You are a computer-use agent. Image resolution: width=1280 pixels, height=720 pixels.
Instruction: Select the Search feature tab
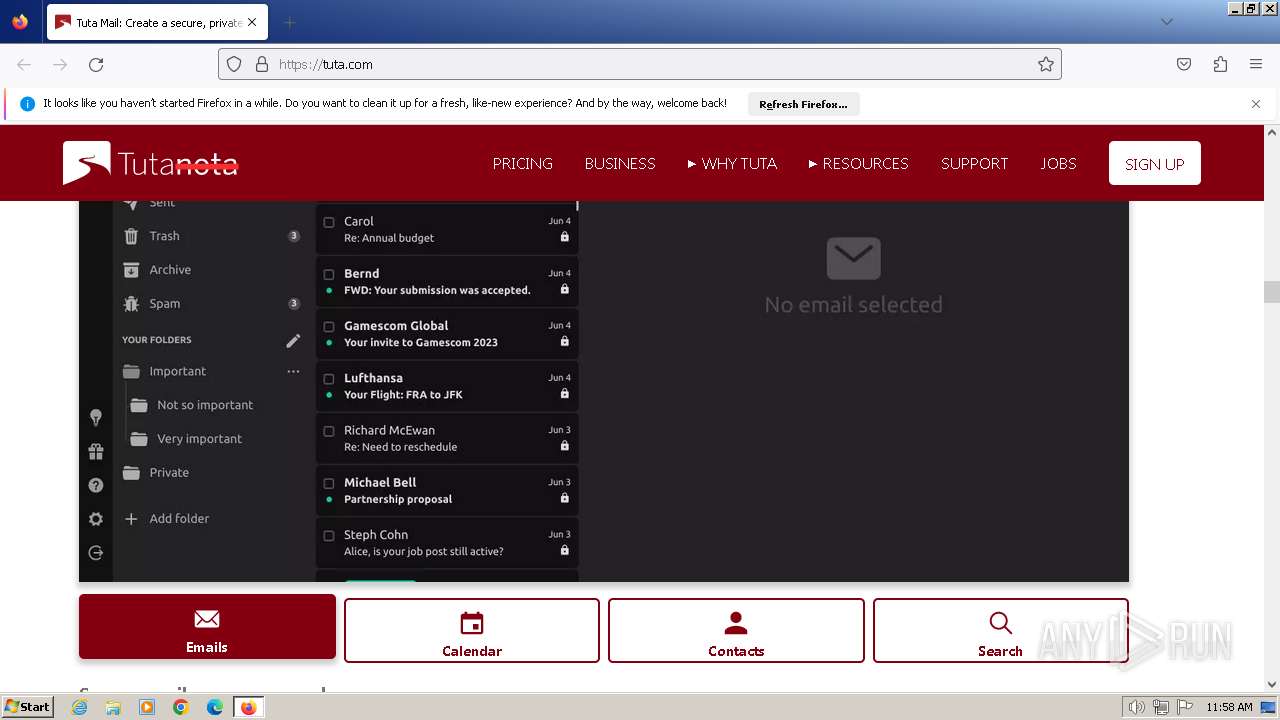1000,630
